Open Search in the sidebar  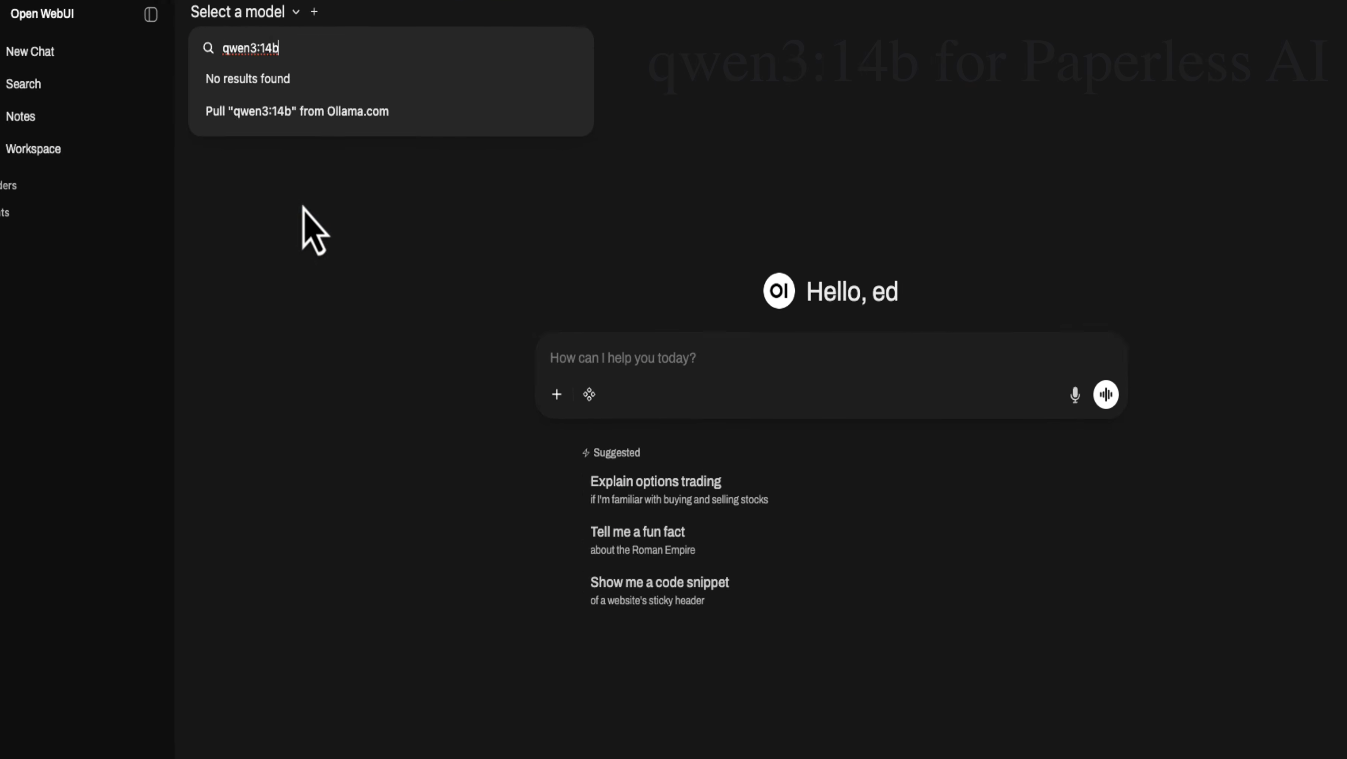(x=24, y=84)
